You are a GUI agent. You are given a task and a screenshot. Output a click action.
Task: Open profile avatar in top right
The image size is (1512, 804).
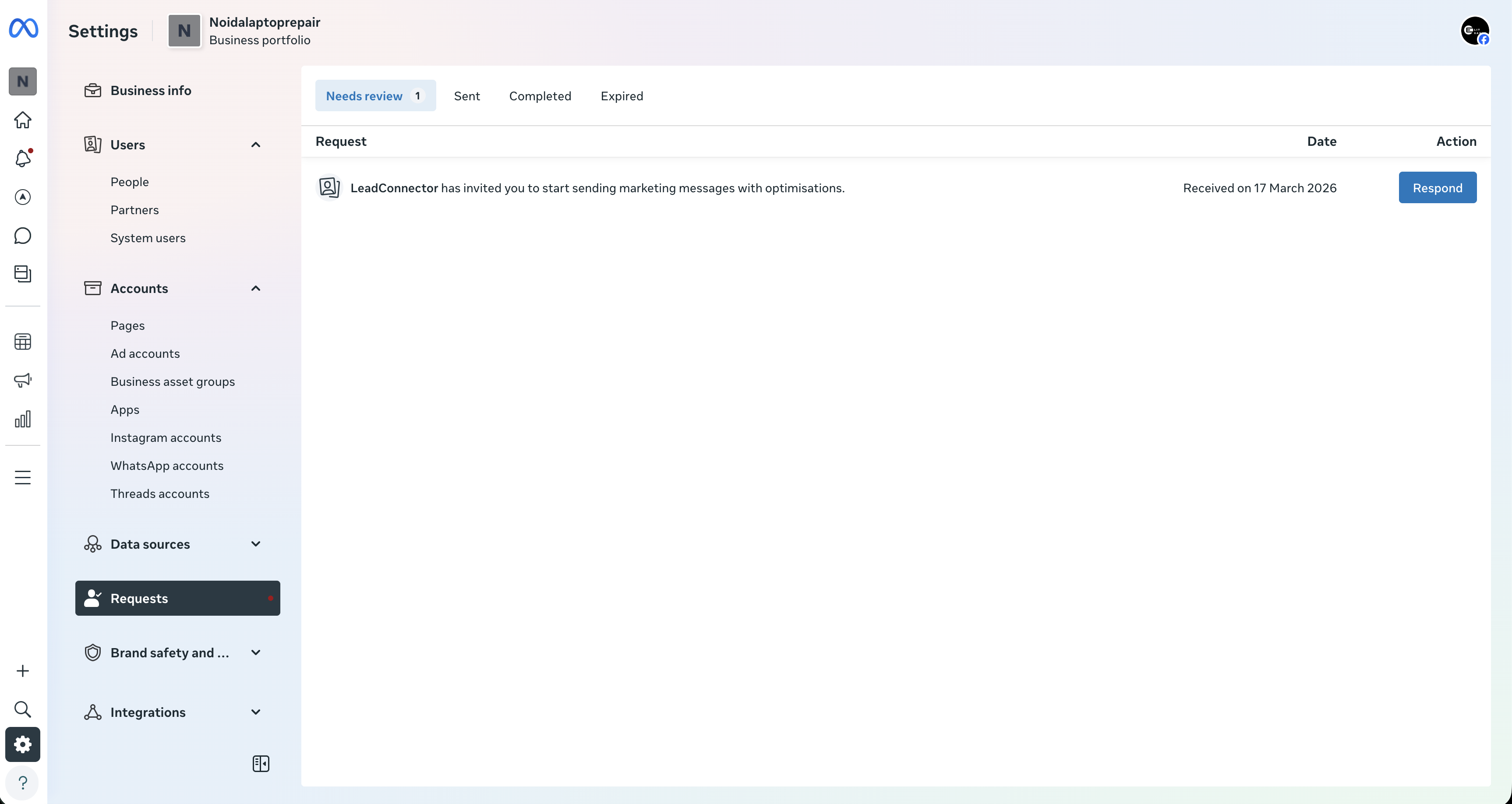pos(1474,31)
